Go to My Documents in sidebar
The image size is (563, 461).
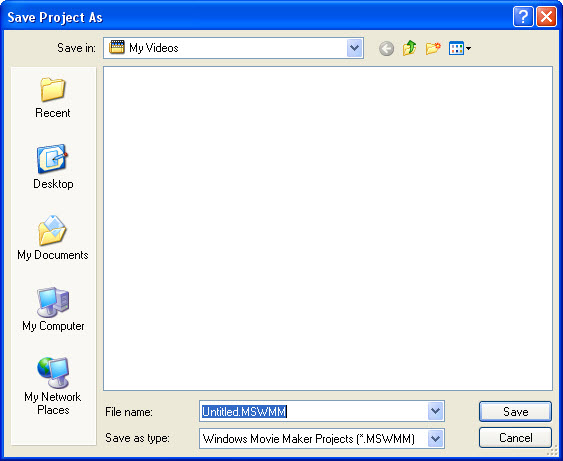coord(53,238)
